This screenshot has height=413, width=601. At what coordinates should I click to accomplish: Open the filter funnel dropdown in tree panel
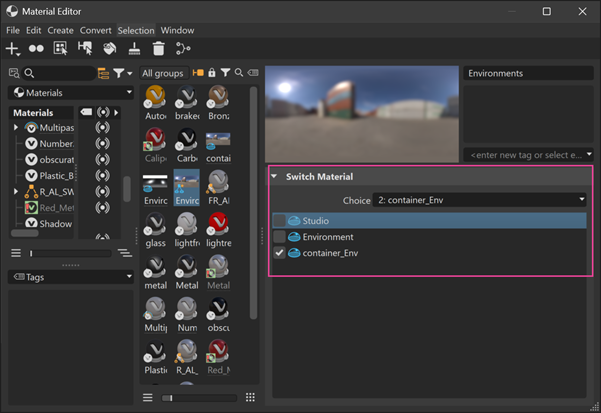click(123, 73)
